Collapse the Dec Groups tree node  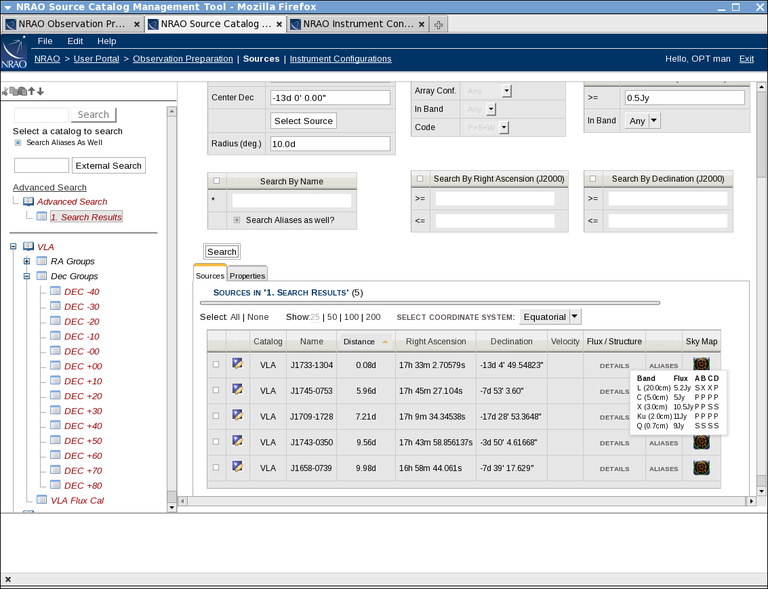27,276
